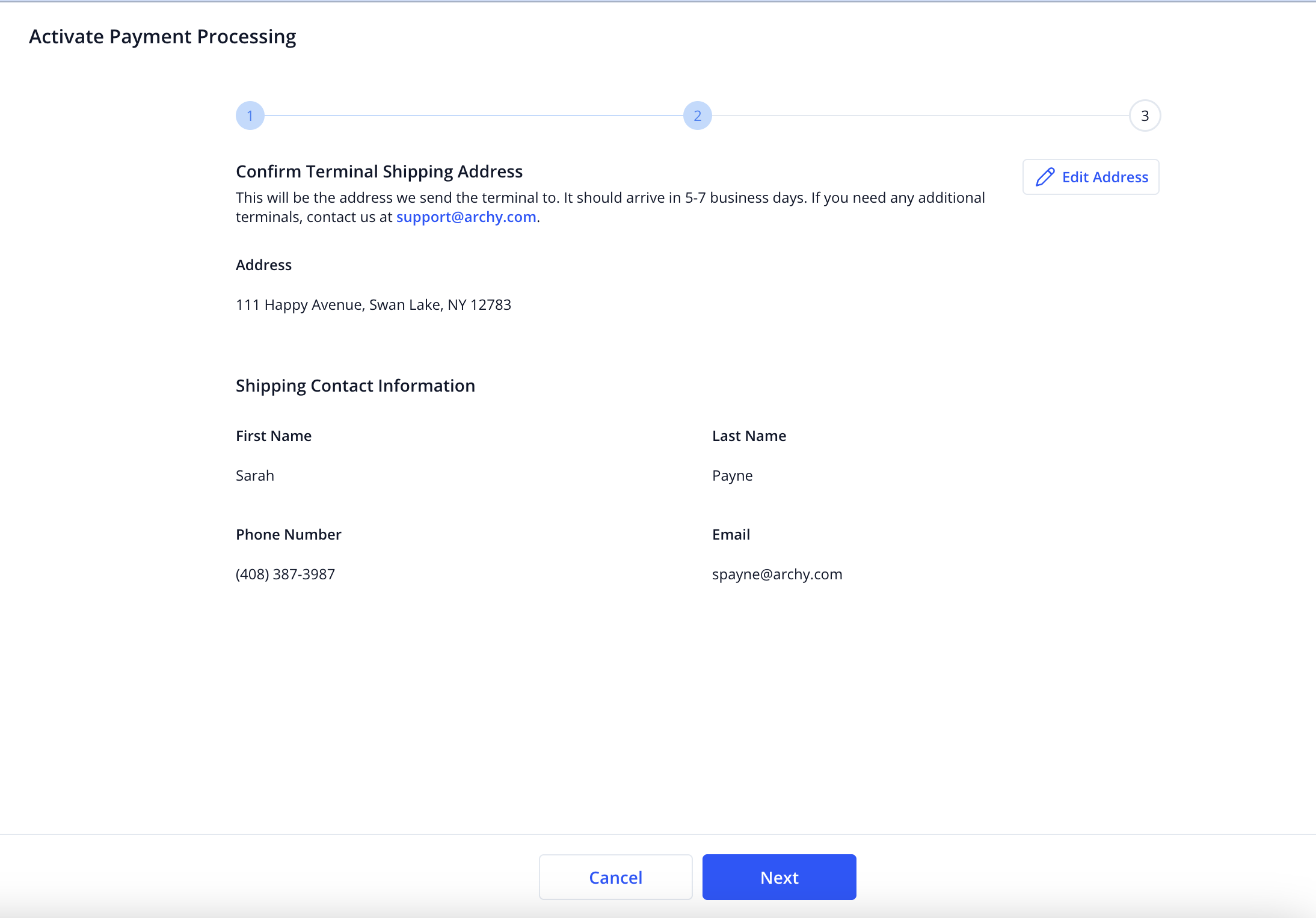
Task: Click the Shipping Contact Information heading
Action: click(355, 386)
